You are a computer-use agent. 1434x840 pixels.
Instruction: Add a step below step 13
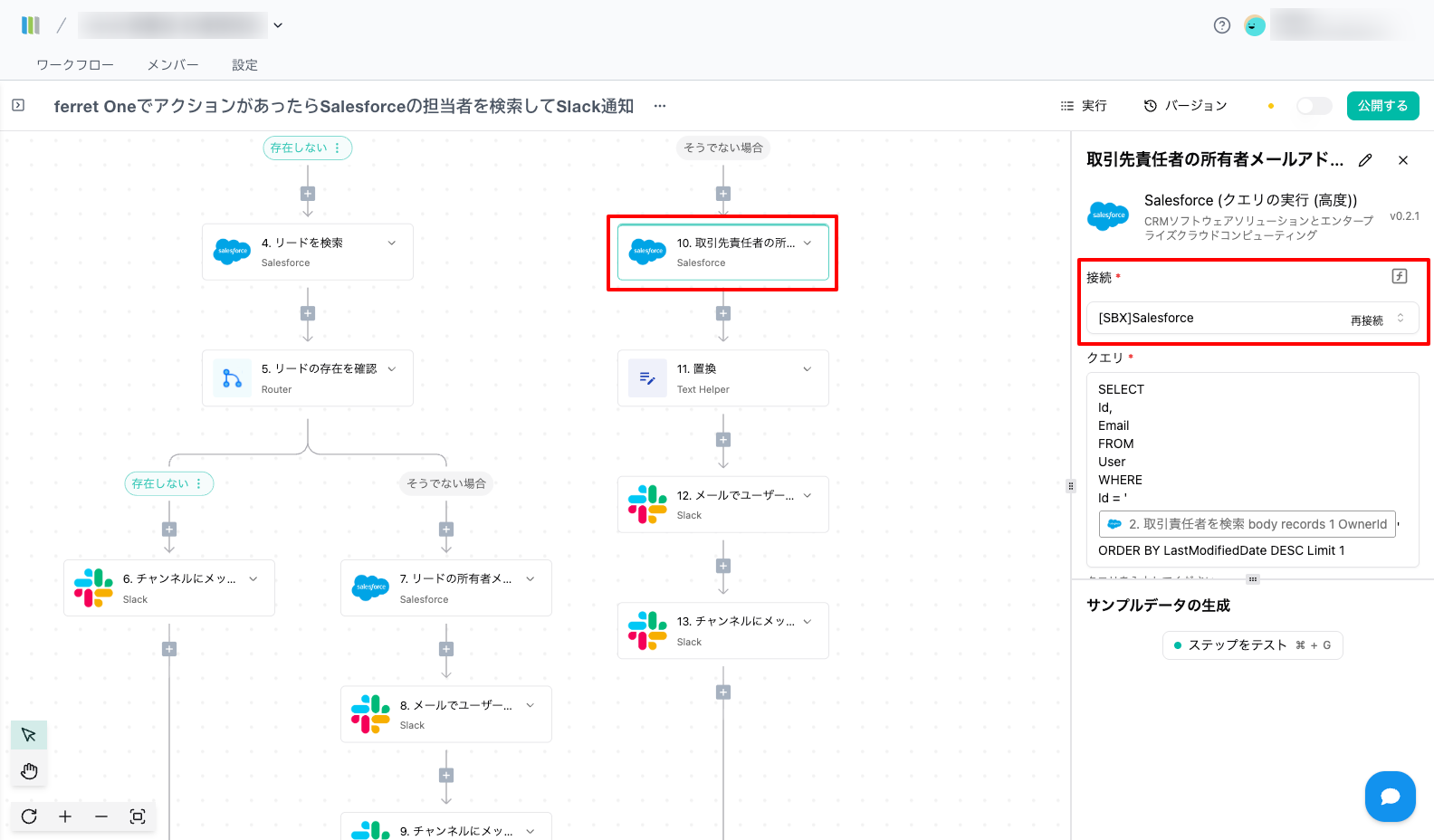pyautogui.click(x=723, y=692)
